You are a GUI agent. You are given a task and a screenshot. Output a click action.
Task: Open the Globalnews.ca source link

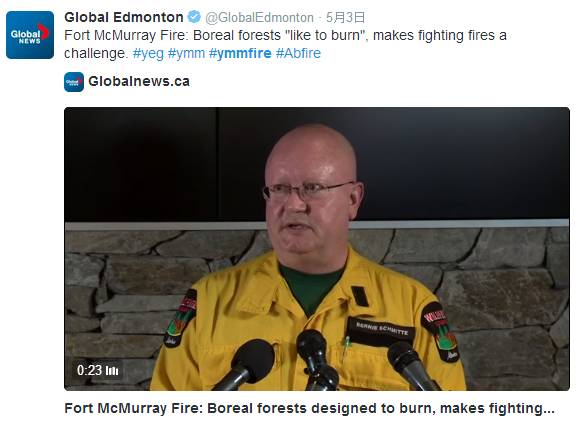(139, 81)
